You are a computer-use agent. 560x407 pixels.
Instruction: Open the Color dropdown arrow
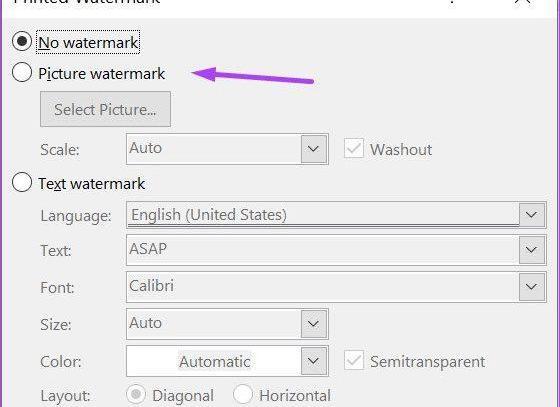314,361
